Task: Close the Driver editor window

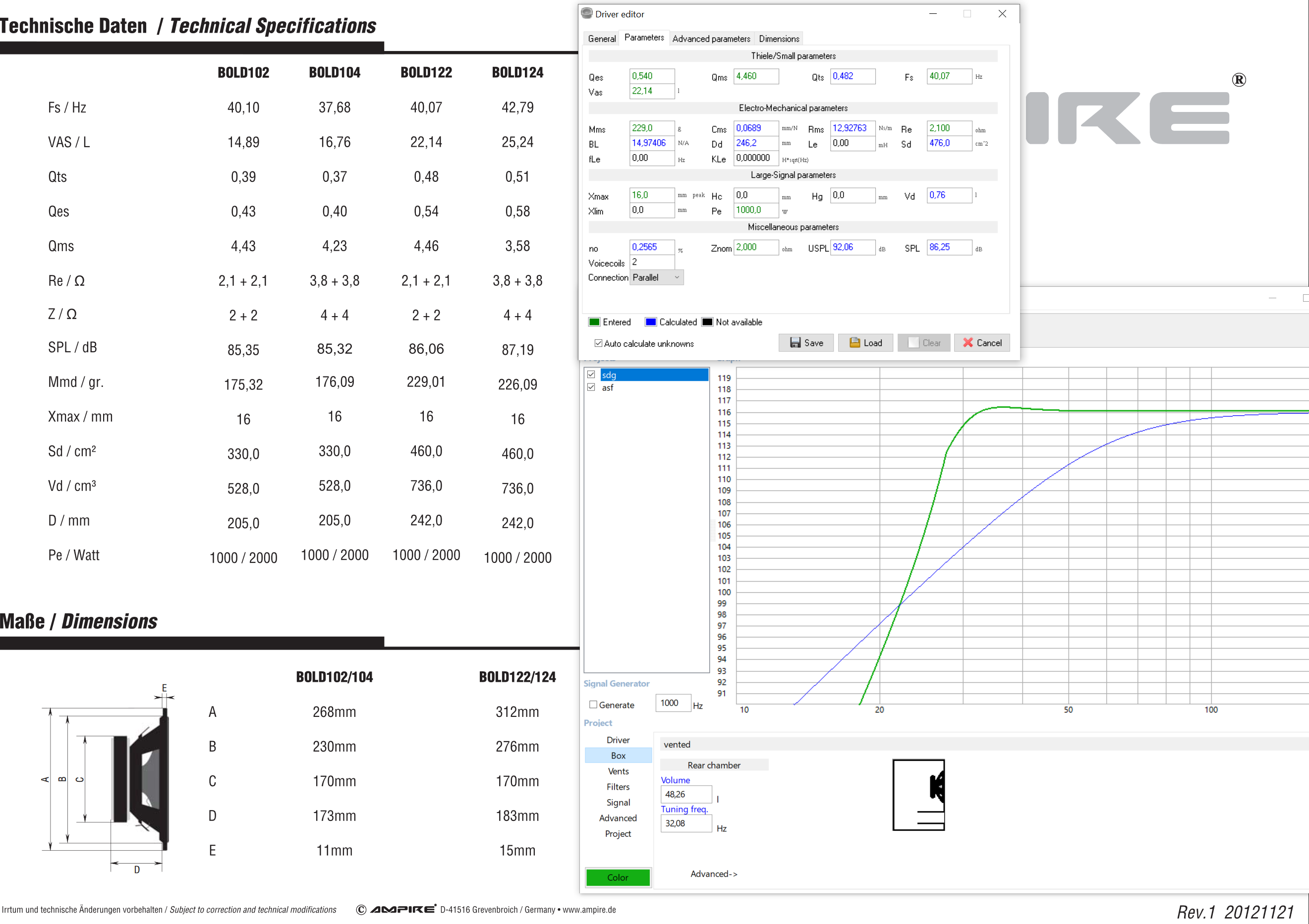Action: pyautogui.click(x=1002, y=14)
